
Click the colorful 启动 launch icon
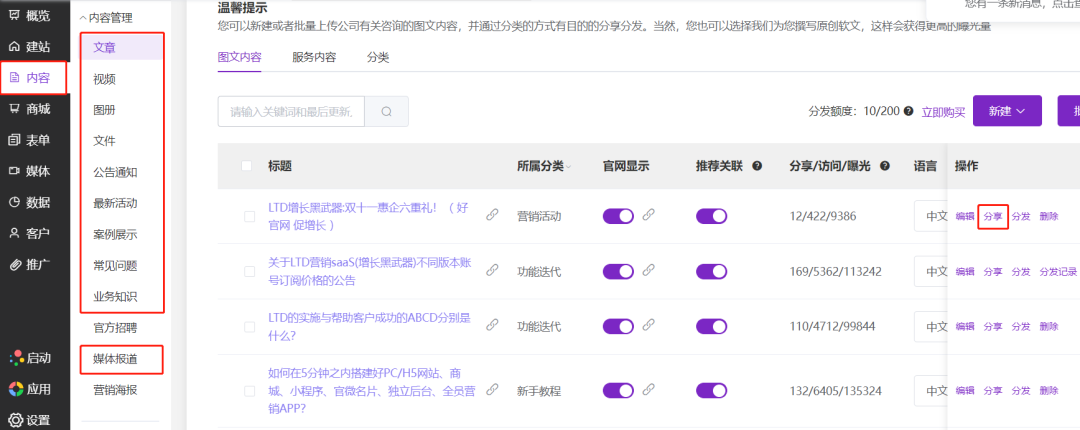[x=16, y=358]
